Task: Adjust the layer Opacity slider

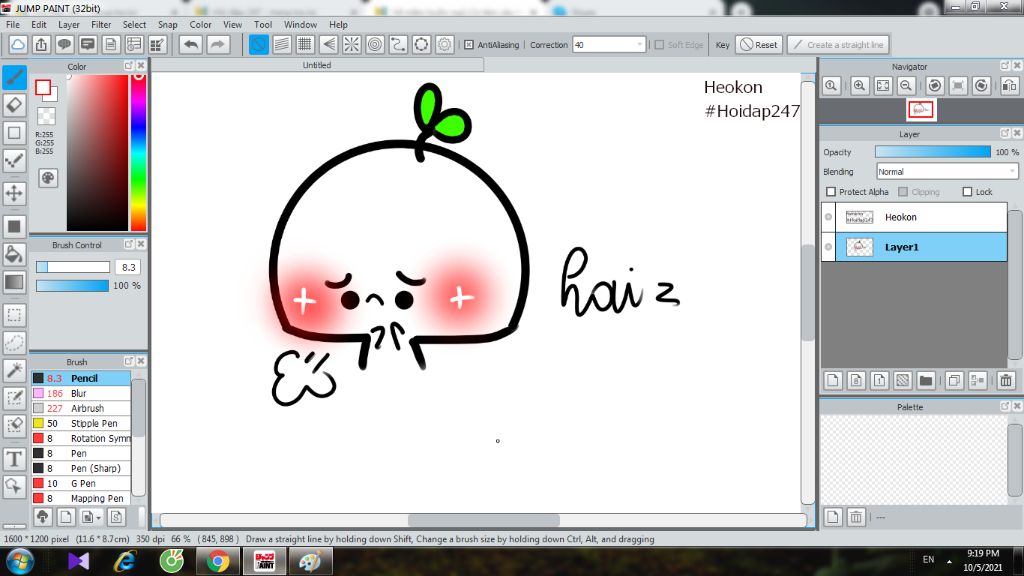Action: tap(933, 152)
